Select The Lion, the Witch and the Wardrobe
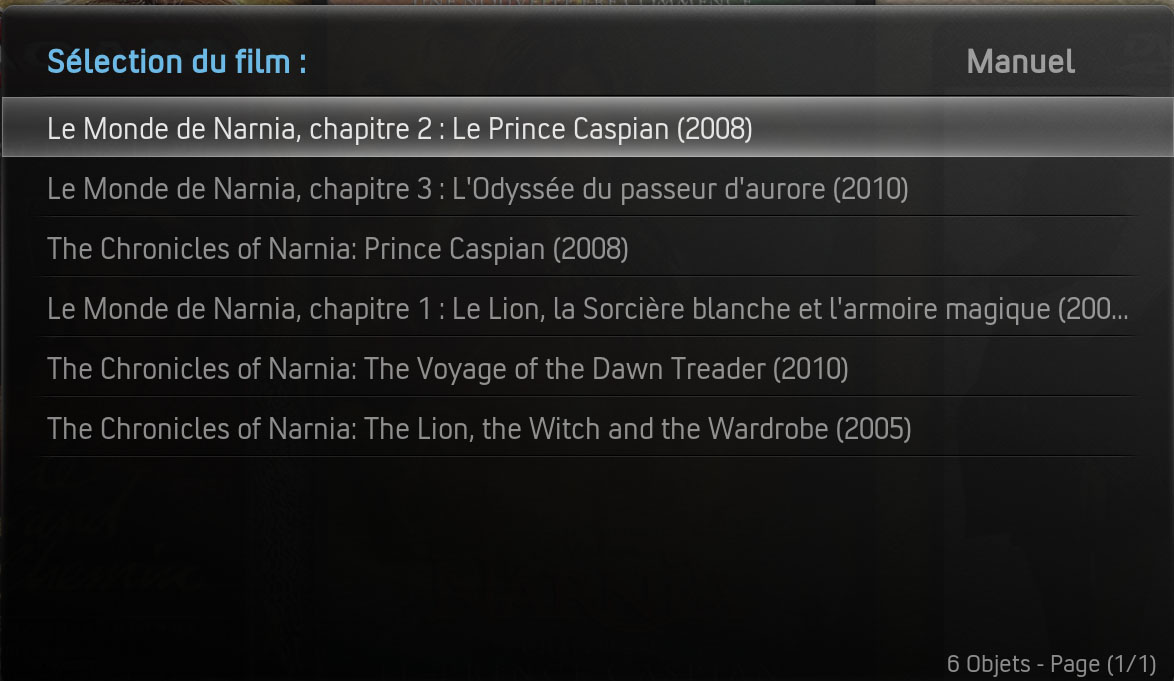 (479, 429)
